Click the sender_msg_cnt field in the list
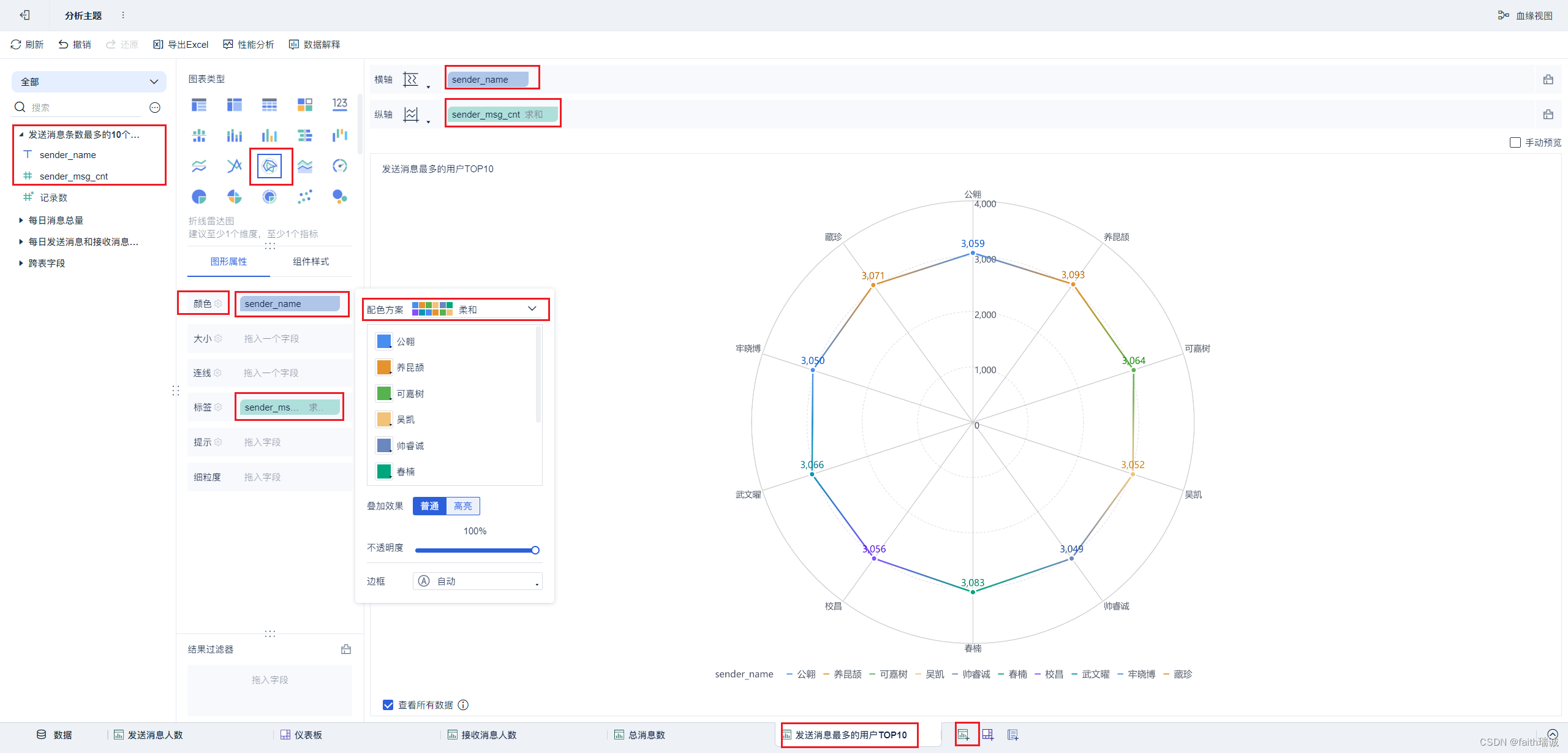Screen dimensions: 1568x753 coord(73,176)
